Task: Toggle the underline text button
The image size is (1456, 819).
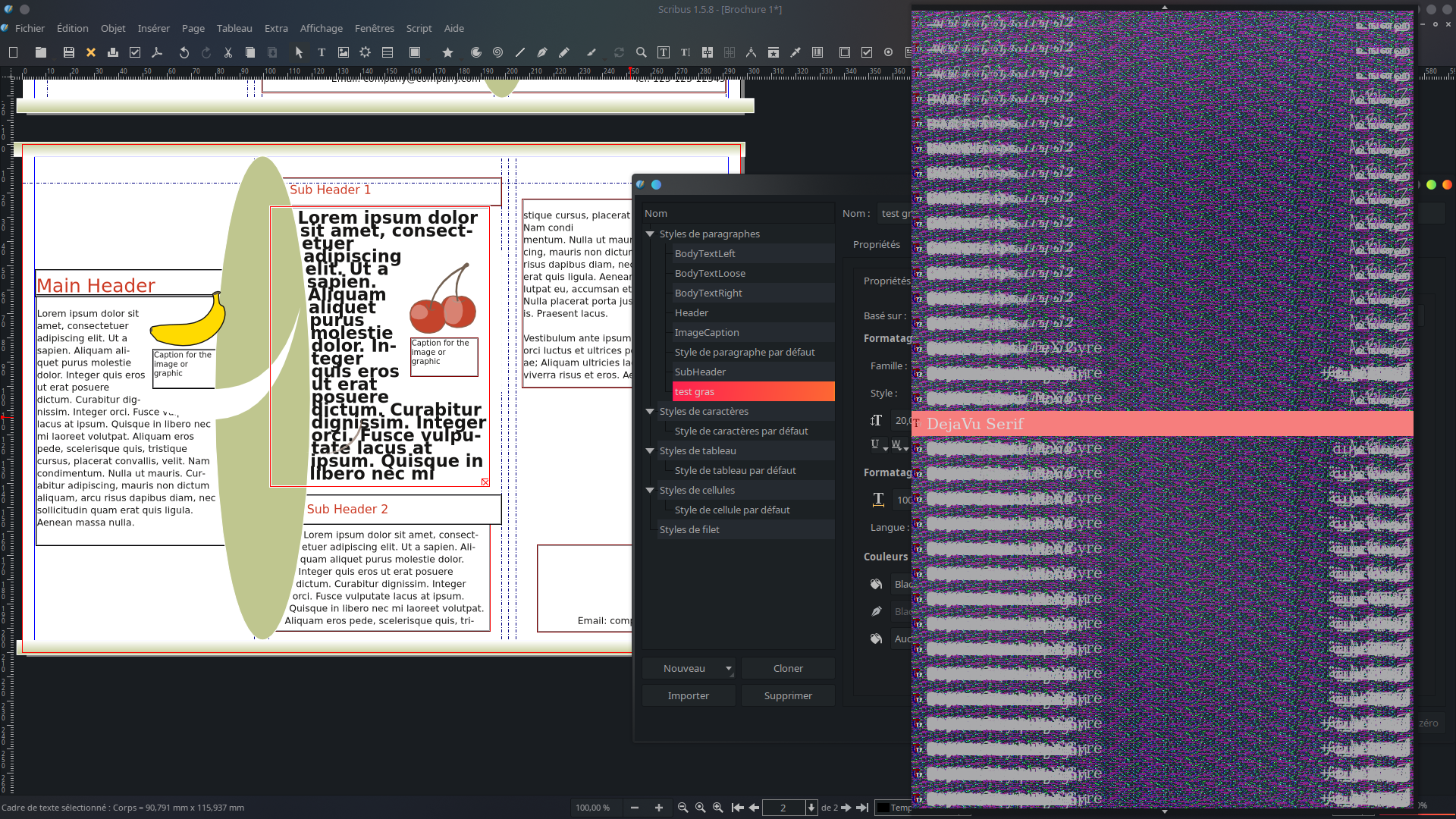Action: click(x=875, y=444)
